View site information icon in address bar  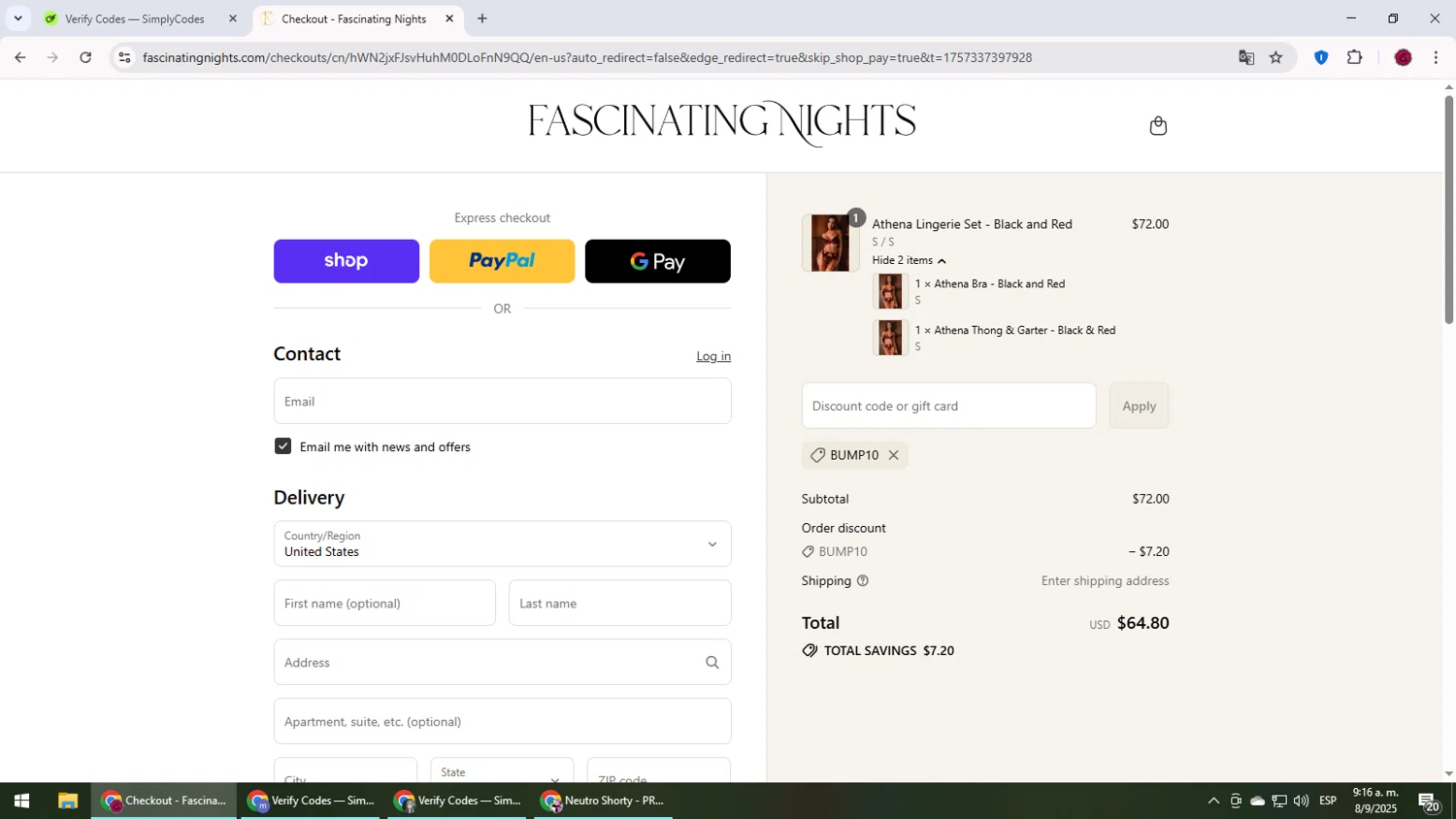pos(124,57)
